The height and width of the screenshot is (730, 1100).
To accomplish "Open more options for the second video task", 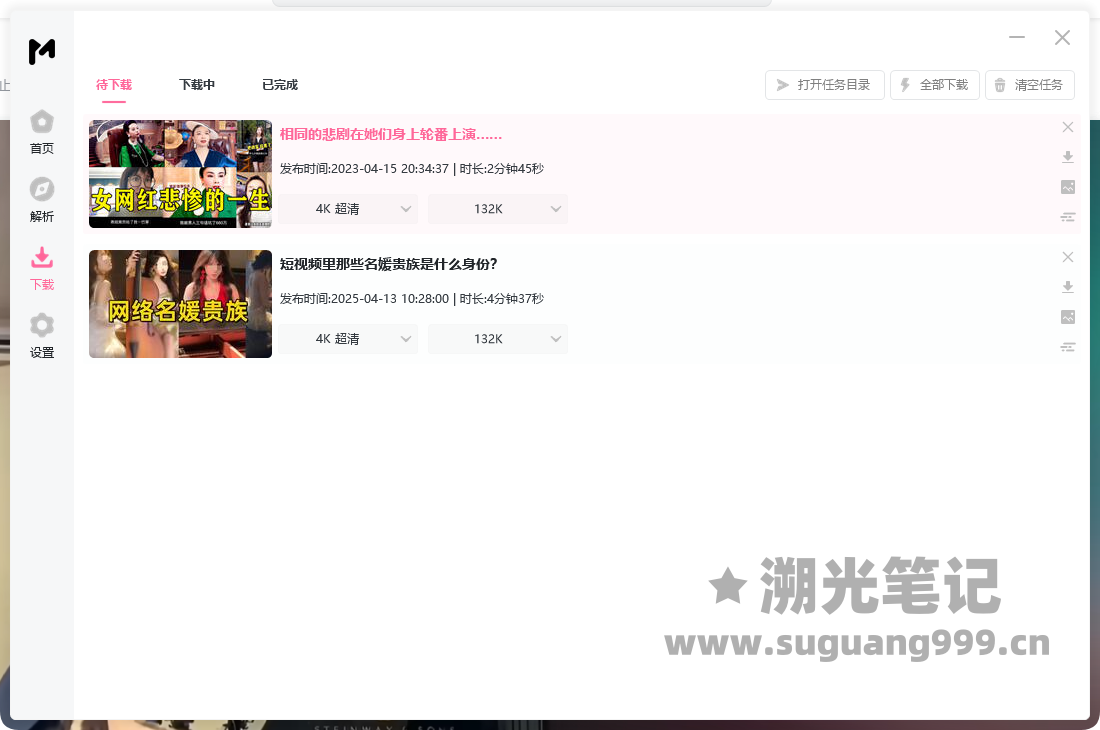I will tap(1068, 347).
